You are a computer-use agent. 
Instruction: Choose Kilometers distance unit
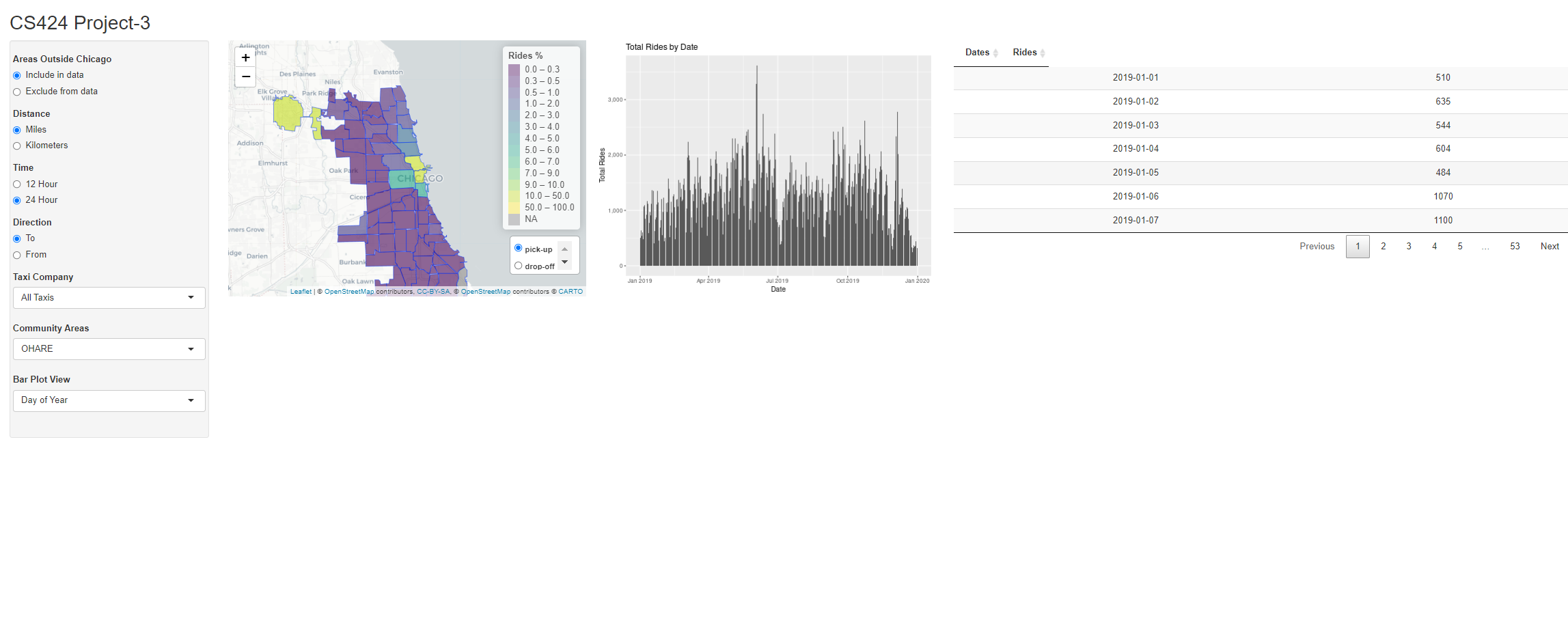[x=17, y=146]
